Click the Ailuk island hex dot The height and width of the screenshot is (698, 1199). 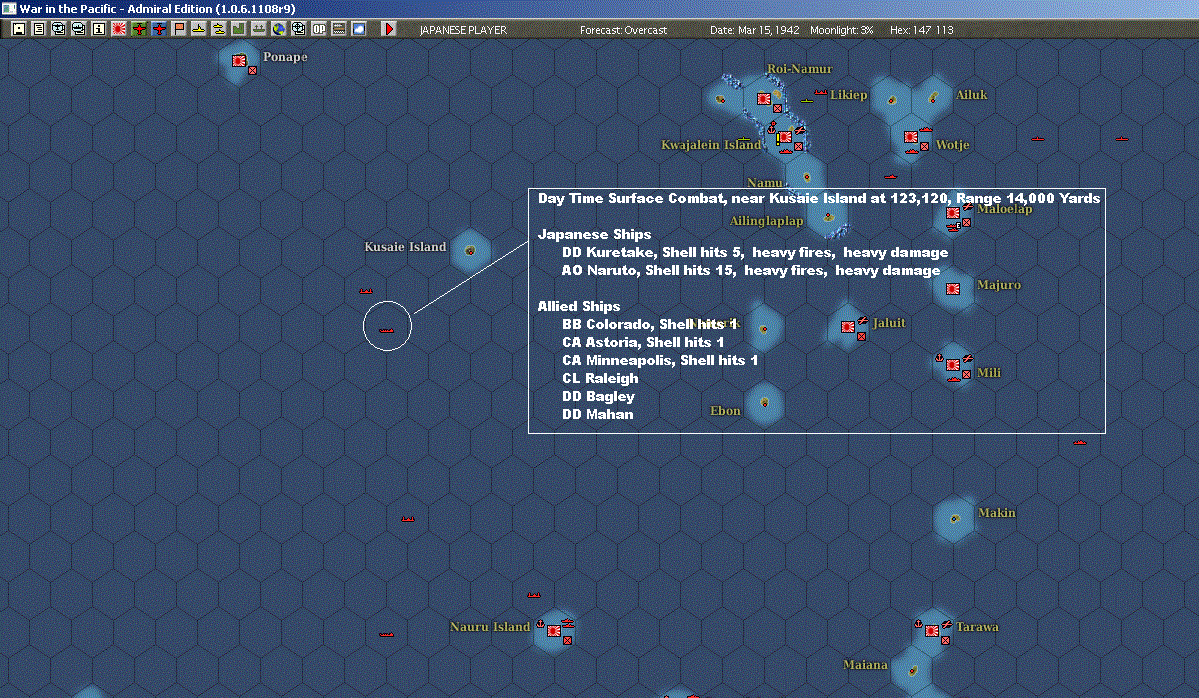tap(934, 98)
